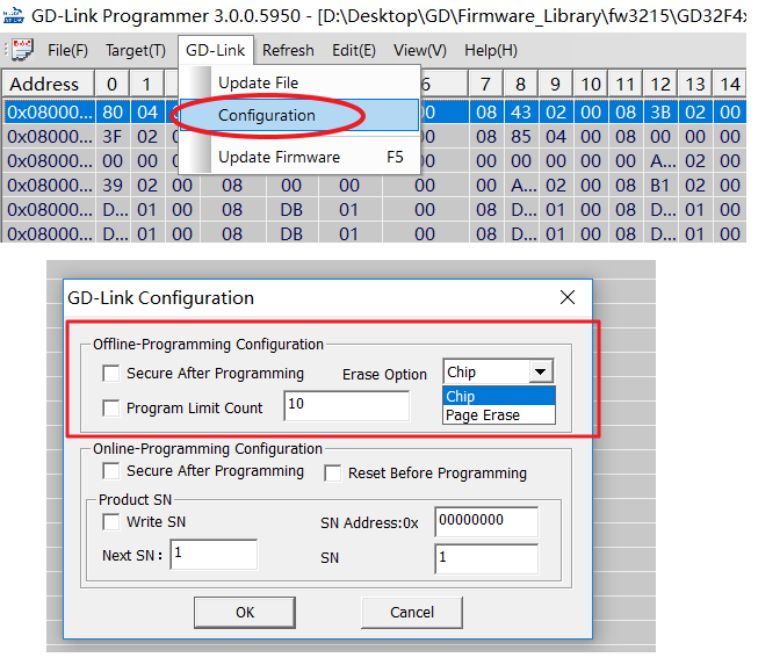This screenshot has height=672, width=780.
Task: Click the SN Address input field
Action: coord(486,521)
